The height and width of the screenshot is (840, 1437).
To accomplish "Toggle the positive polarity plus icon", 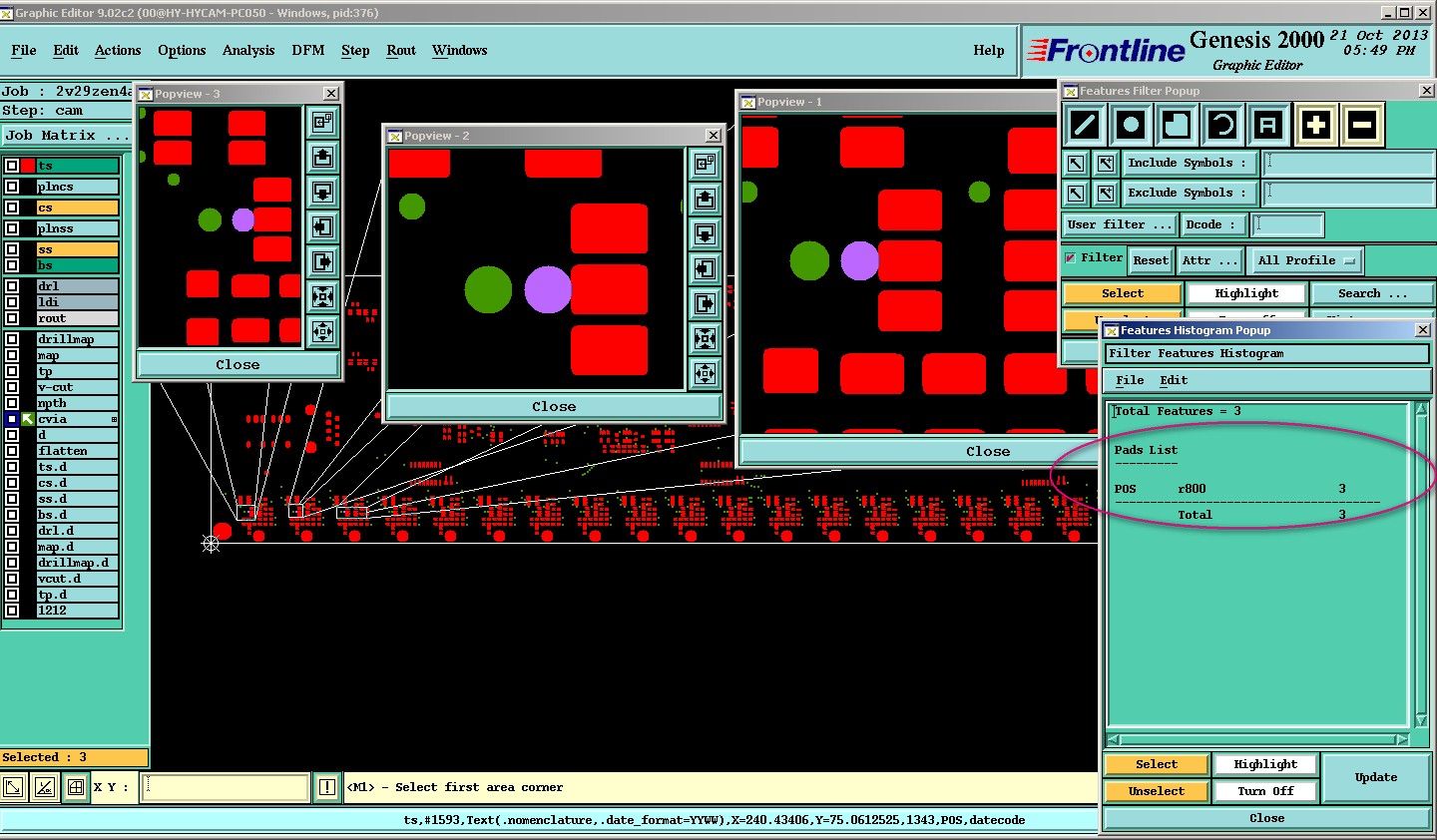I will click(1316, 126).
